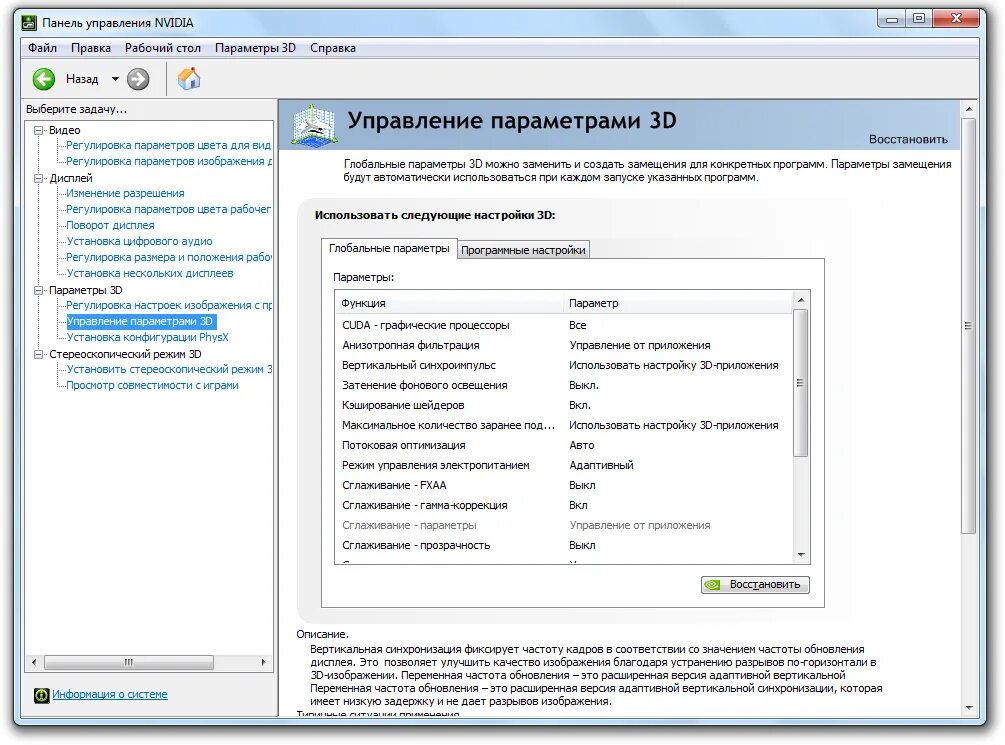
Task: Select Затенение фонового освещения row
Action: pos(563,385)
